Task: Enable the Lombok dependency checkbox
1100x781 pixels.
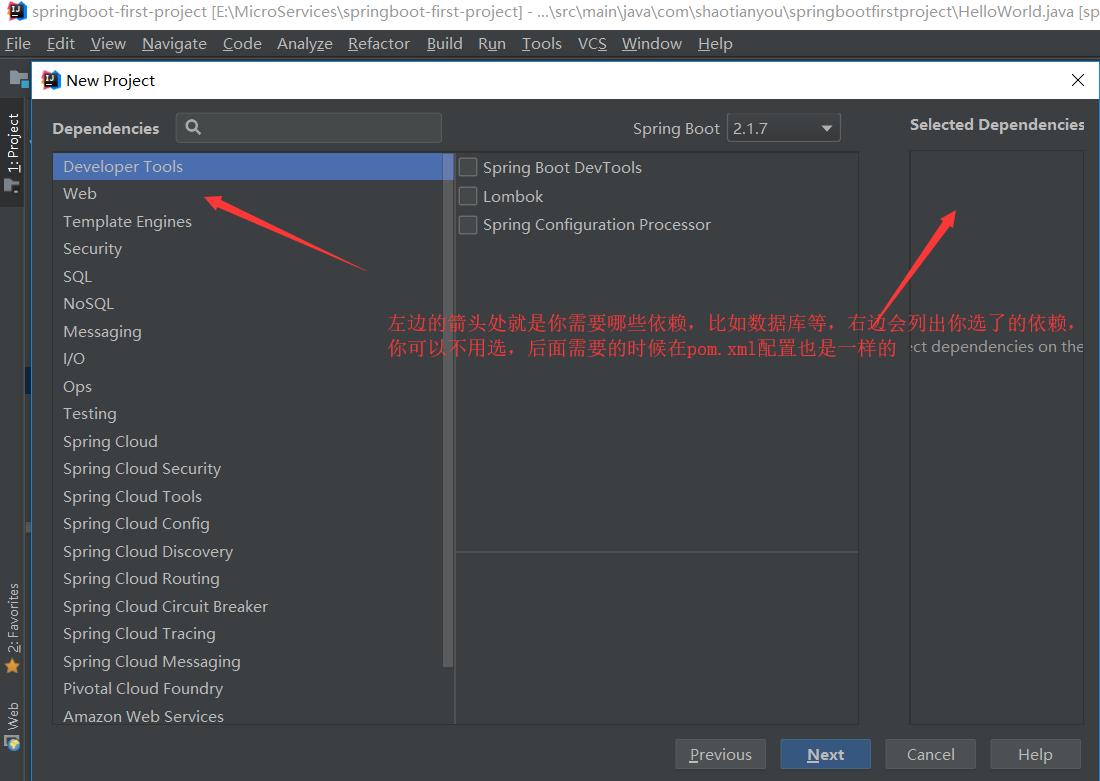Action: 468,196
